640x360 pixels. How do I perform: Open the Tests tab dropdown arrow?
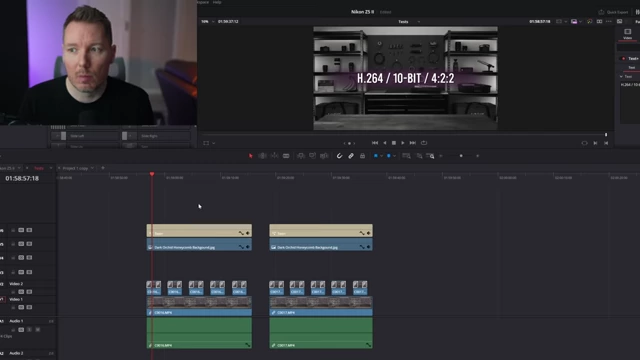pos(51,168)
